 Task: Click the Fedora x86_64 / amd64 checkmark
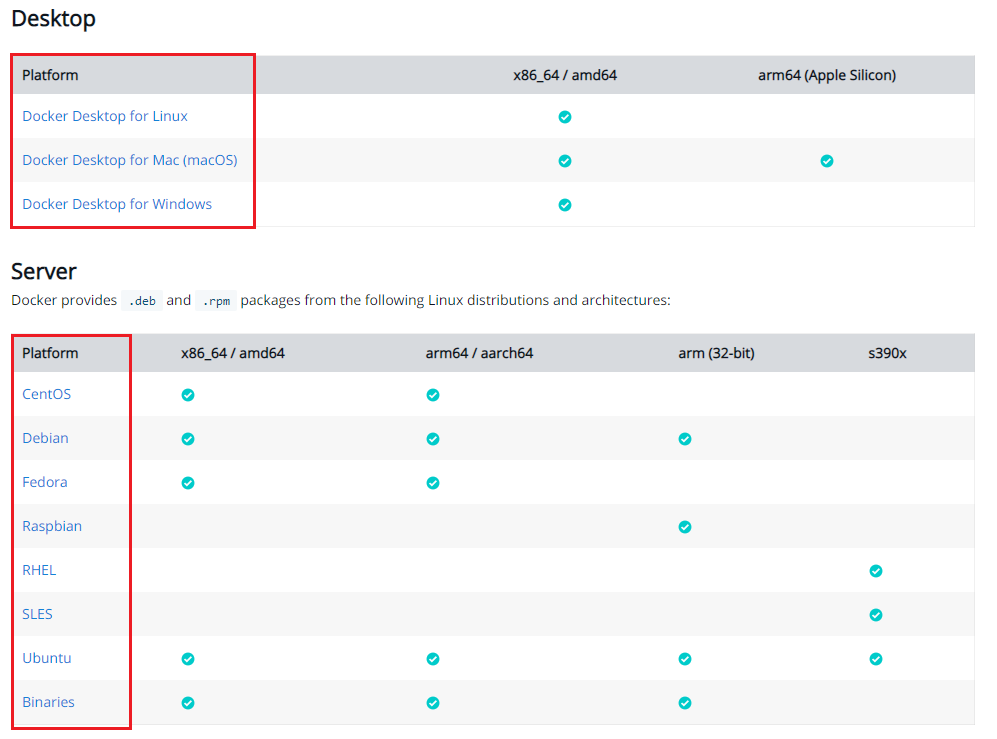(x=188, y=483)
